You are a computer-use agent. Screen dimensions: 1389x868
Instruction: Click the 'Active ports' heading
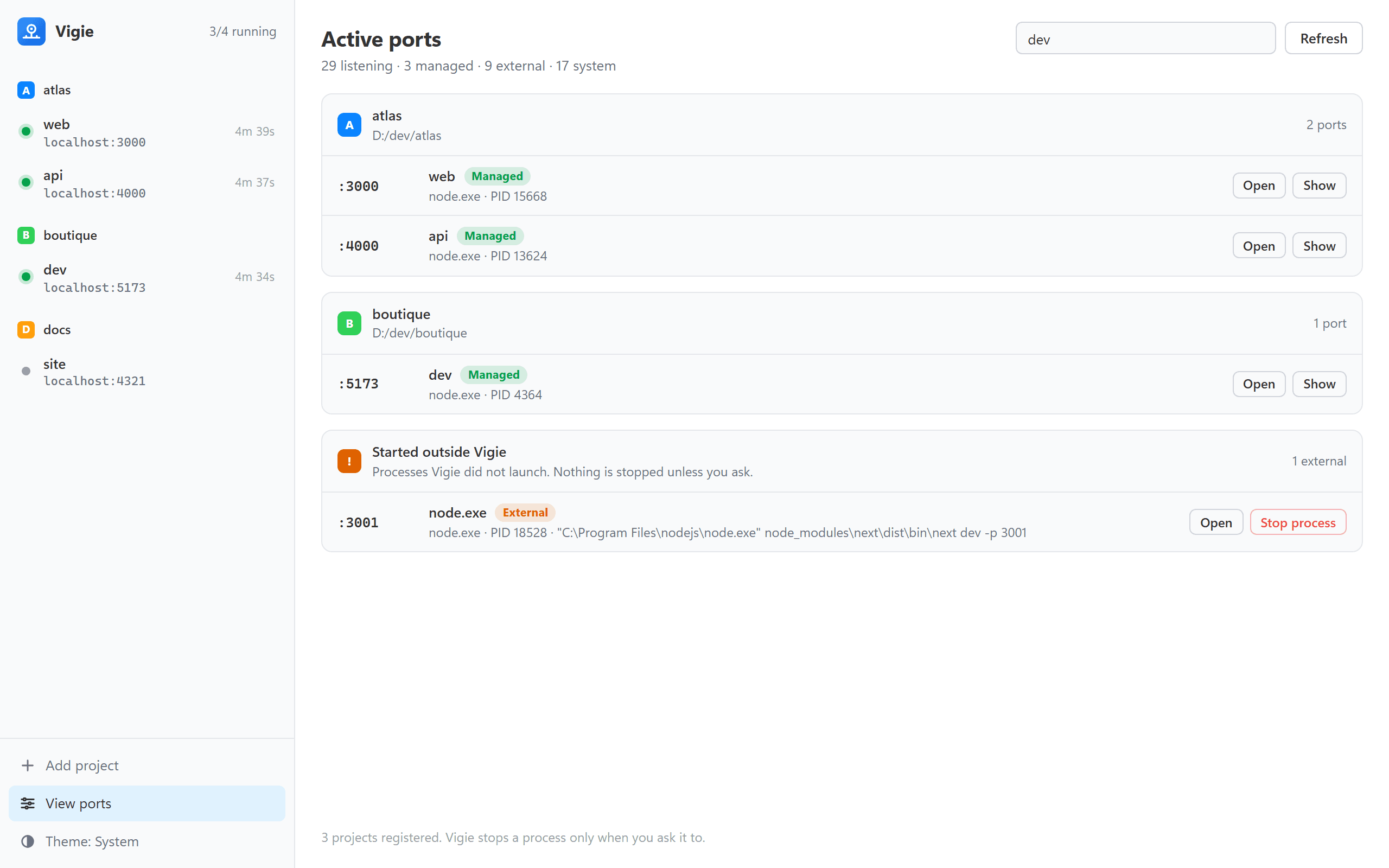pos(381,39)
